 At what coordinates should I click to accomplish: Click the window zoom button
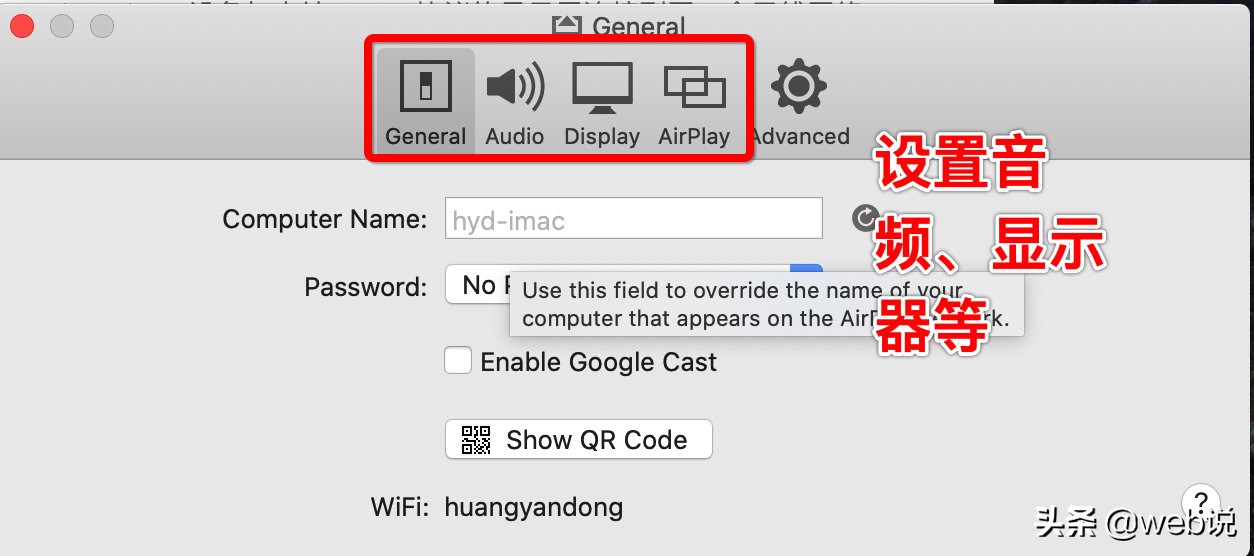101,26
